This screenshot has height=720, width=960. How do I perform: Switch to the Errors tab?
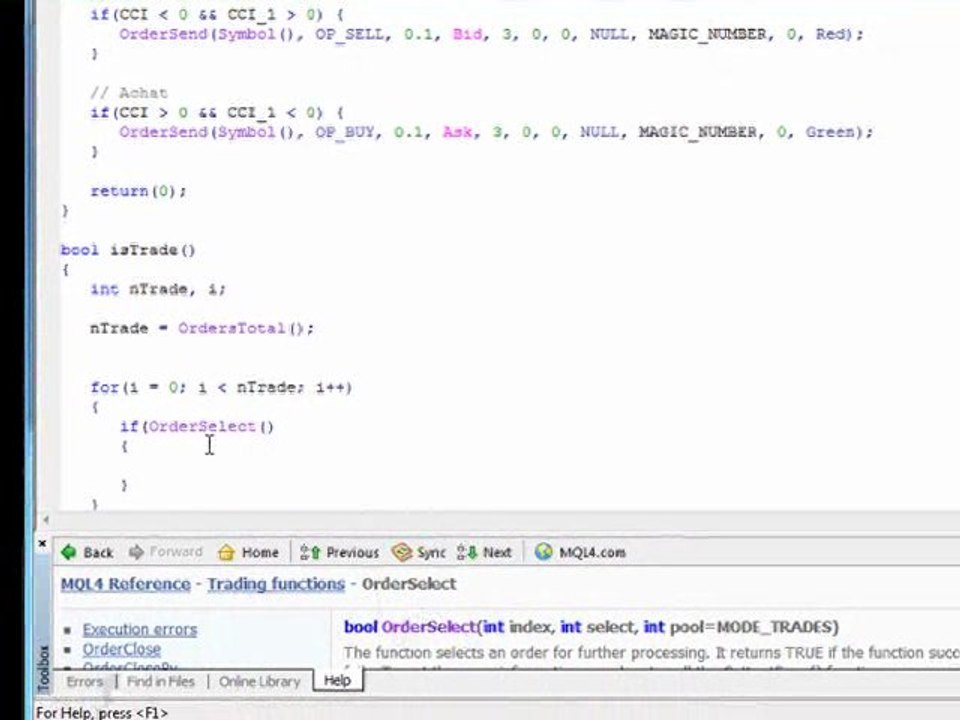pyautogui.click(x=84, y=681)
